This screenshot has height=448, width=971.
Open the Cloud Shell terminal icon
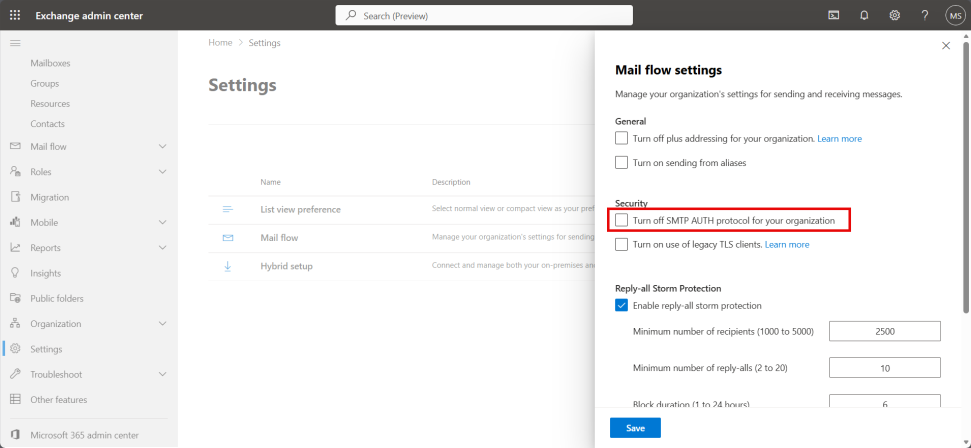coord(834,15)
